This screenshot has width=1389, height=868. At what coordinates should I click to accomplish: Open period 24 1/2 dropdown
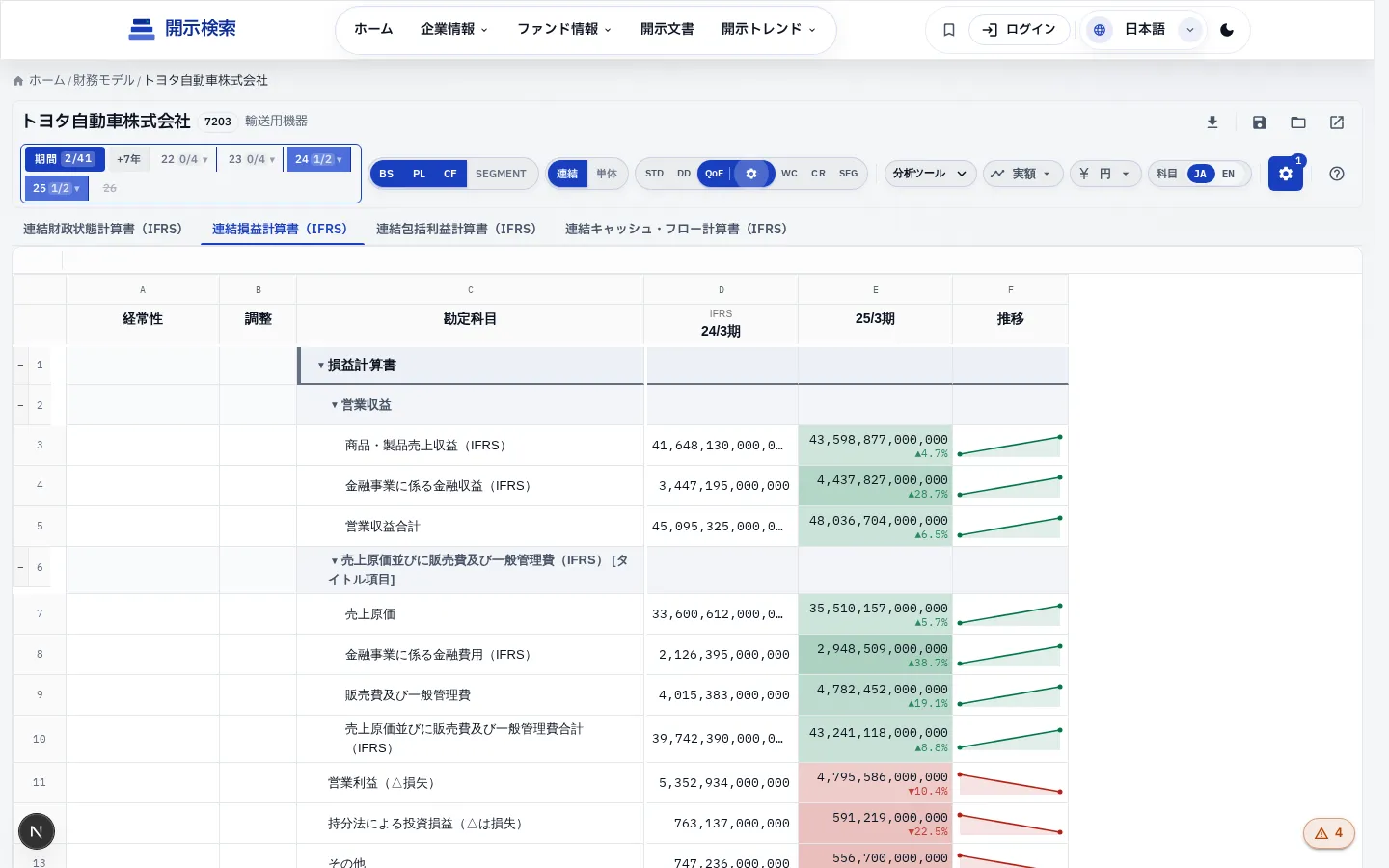tap(319, 159)
